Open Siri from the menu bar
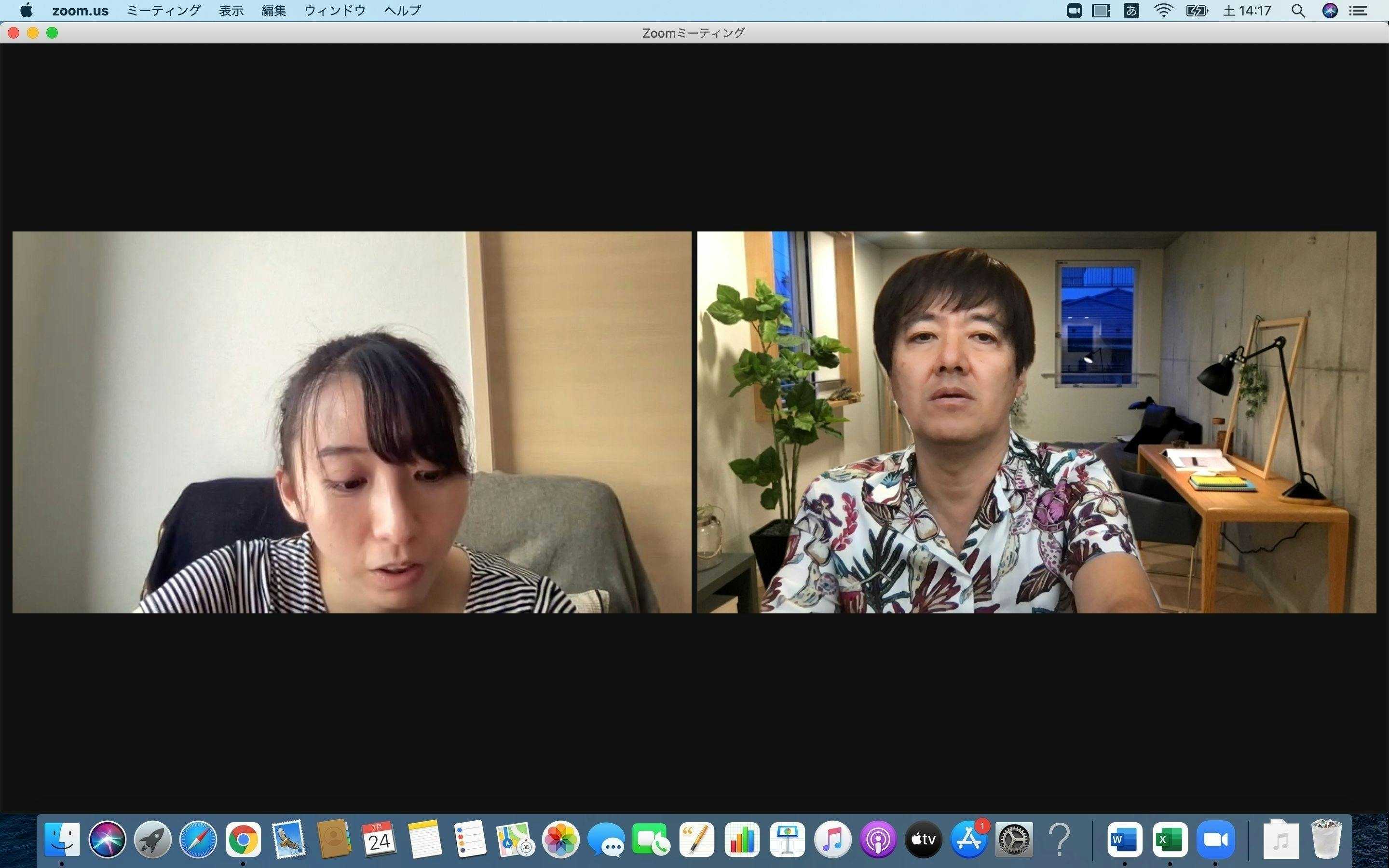1389x868 pixels. coord(1330,10)
